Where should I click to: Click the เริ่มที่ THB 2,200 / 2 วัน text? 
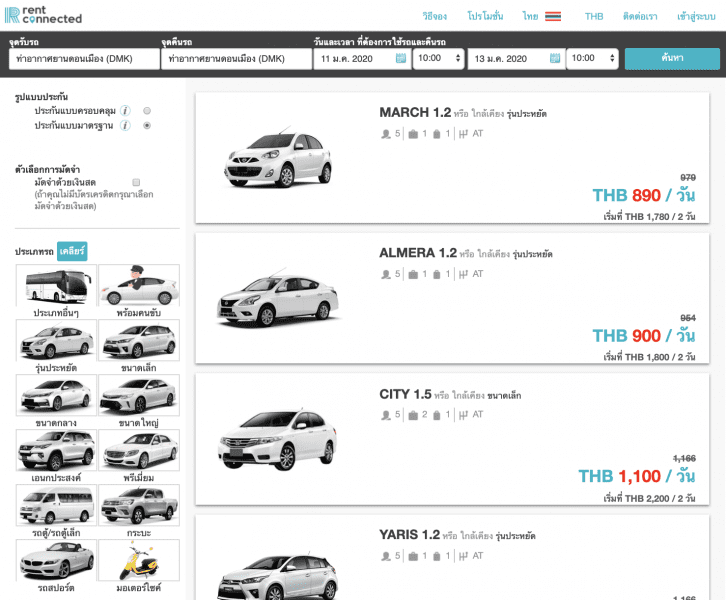[649, 499]
